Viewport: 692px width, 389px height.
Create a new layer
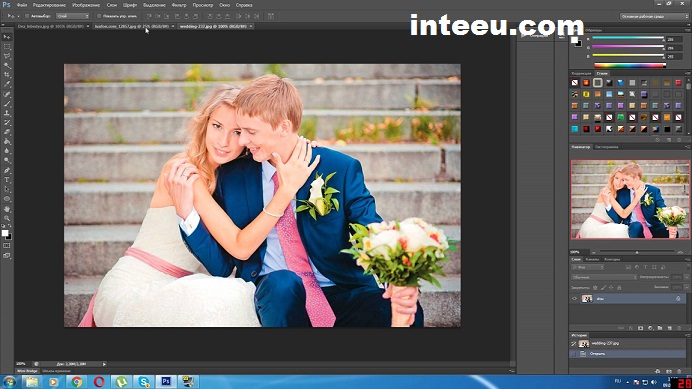click(x=669, y=328)
